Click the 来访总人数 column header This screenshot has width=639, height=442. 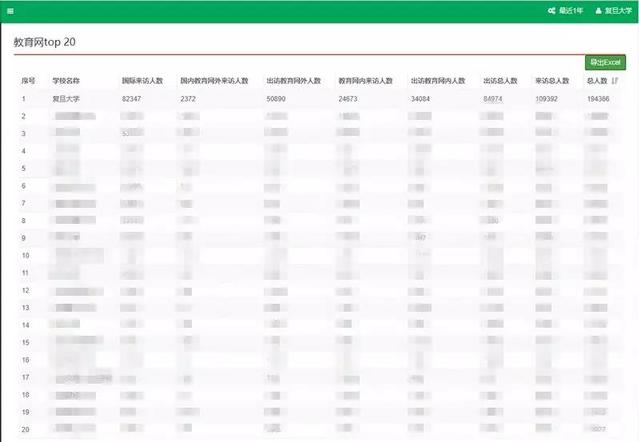[x=552, y=80]
